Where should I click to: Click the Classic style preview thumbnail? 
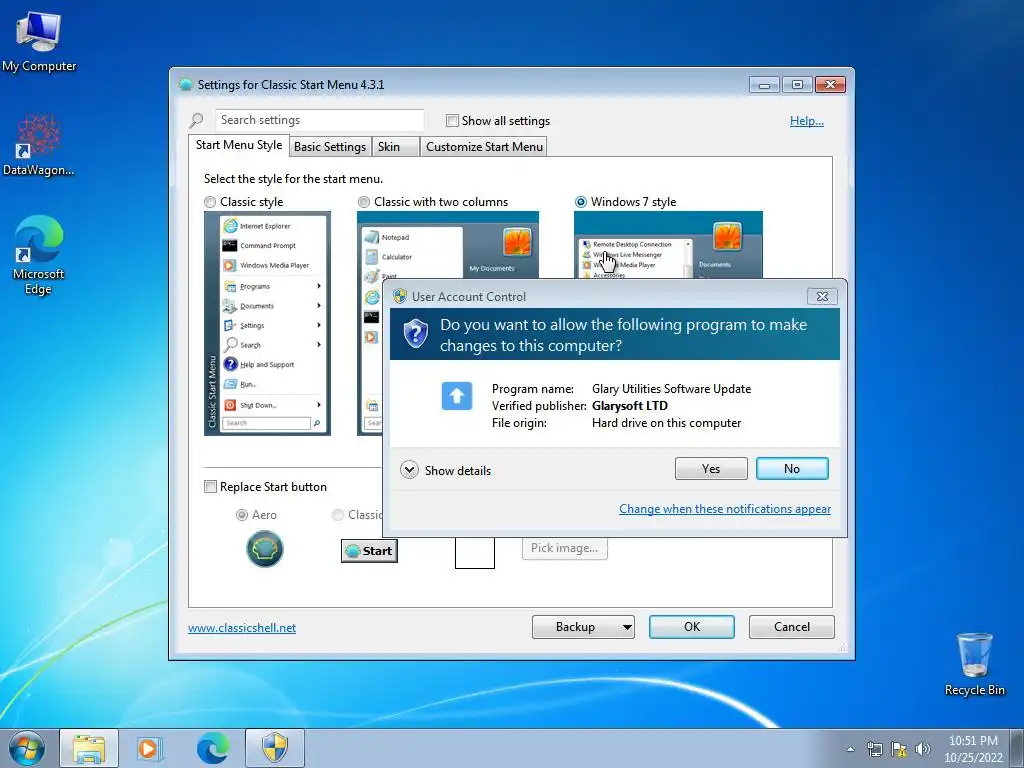267,323
